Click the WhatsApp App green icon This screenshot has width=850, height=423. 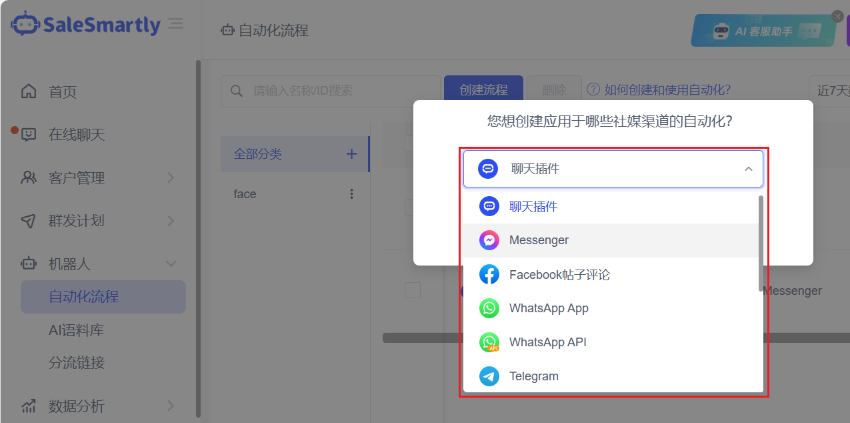489,308
